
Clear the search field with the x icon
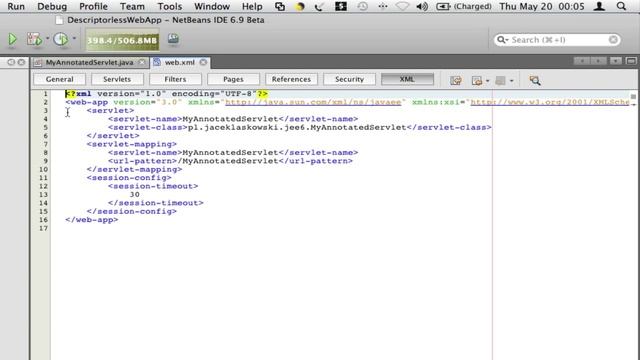tap(613, 40)
